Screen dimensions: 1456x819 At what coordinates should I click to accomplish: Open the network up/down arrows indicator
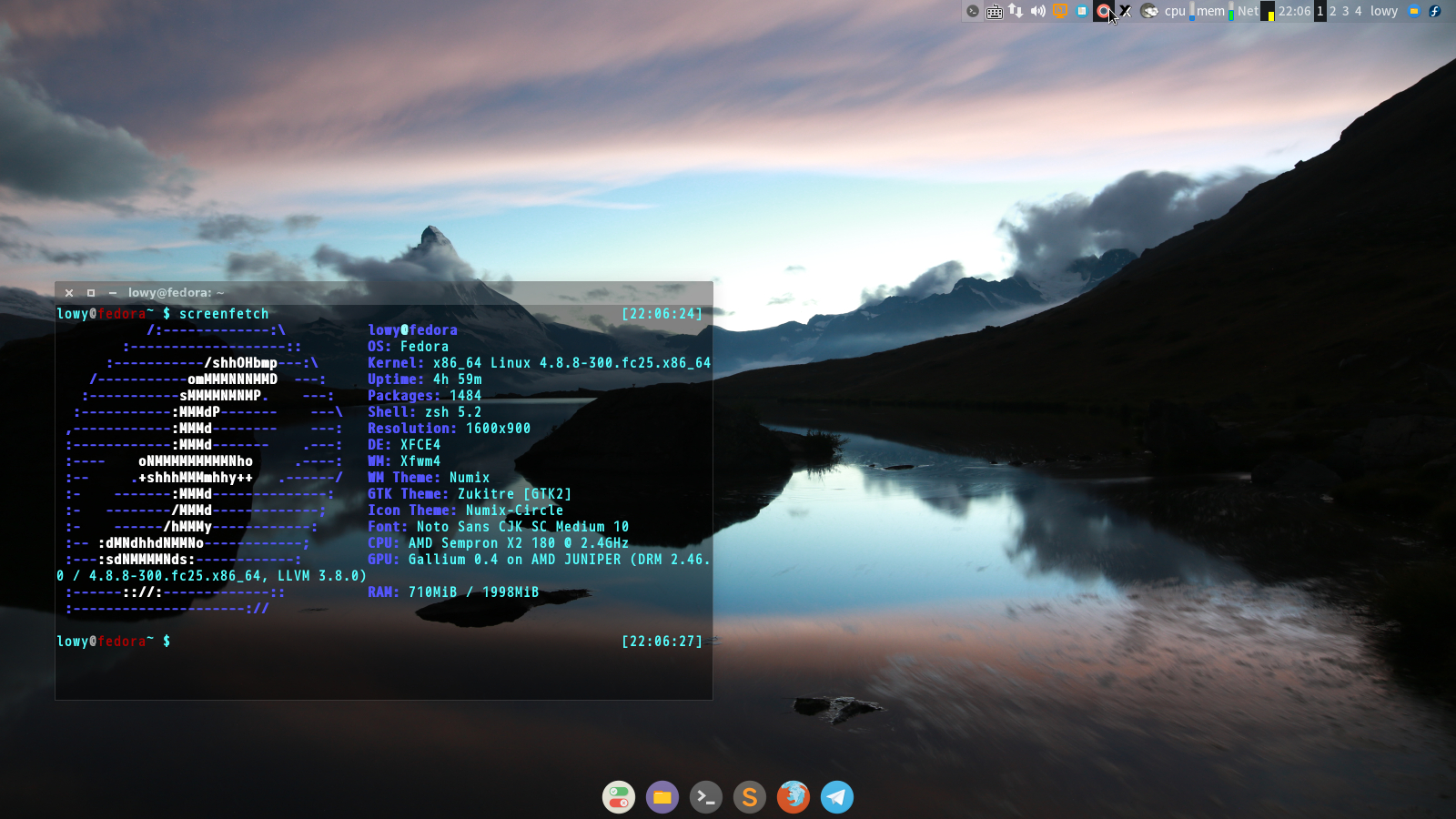pyautogui.click(x=1016, y=11)
